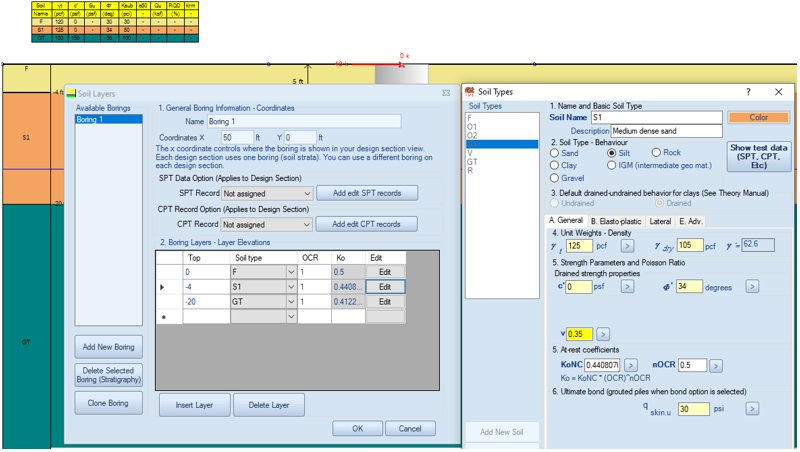Click the boring Name input field

pyautogui.click(x=304, y=121)
